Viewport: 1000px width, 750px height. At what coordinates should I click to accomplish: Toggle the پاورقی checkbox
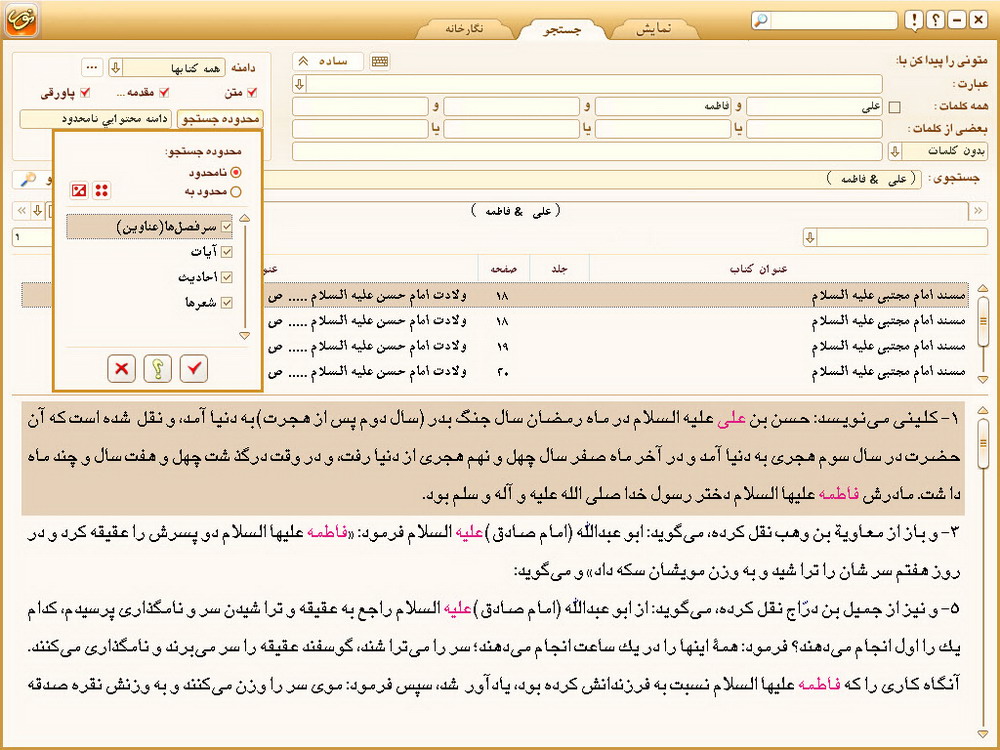tap(84, 93)
